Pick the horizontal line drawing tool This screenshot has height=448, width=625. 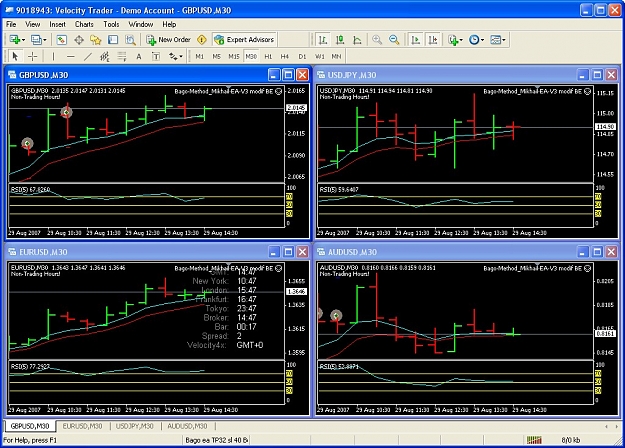pyautogui.click(x=71, y=57)
